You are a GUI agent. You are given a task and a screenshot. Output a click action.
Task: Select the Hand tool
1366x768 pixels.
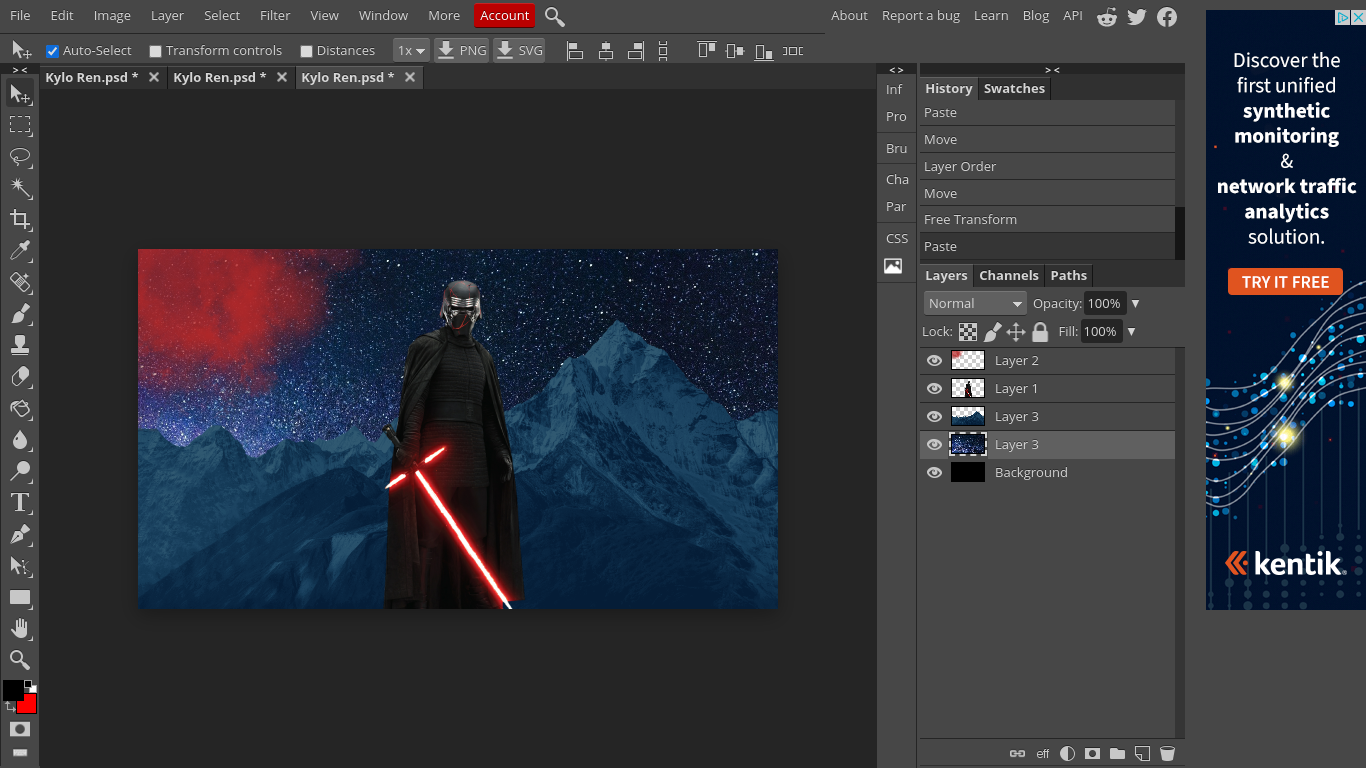20,629
